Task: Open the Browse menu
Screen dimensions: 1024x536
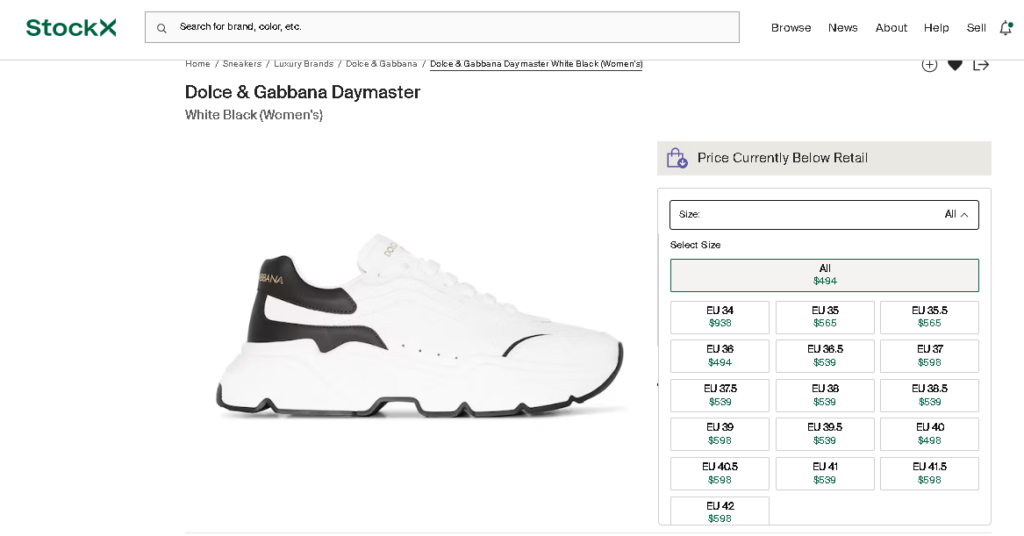Action: point(790,28)
